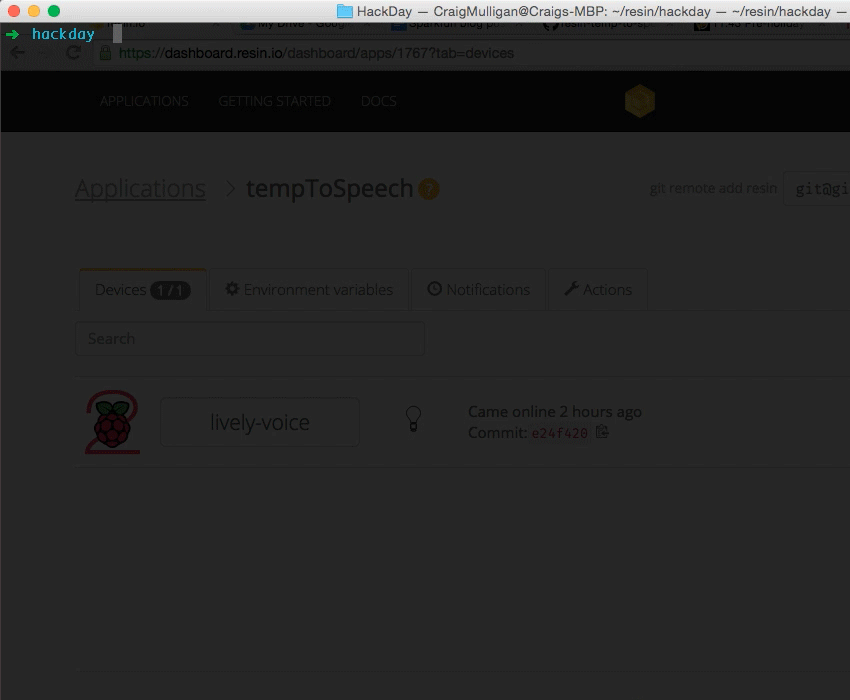Open the lively-voice device
The width and height of the screenshot is (850, 700).
[260, 422]
